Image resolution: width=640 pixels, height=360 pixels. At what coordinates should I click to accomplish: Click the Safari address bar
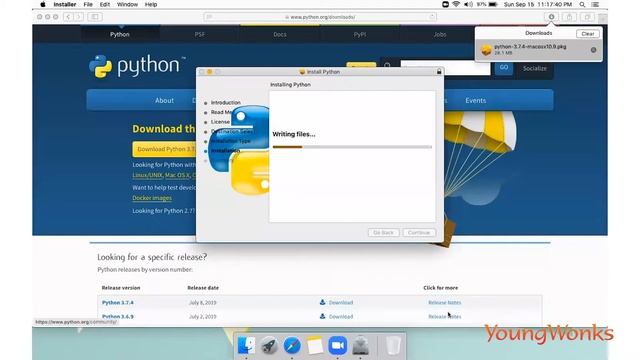pyautogui.click(x=320, y=17)
